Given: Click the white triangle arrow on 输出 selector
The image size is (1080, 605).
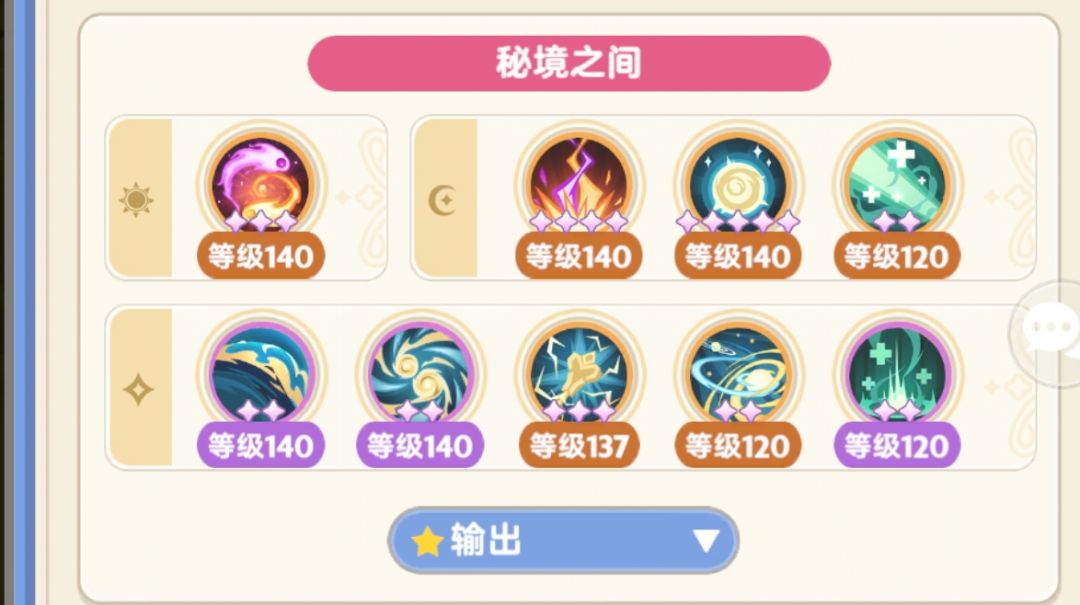Looking at the screenshot, I should pos(706,541).
